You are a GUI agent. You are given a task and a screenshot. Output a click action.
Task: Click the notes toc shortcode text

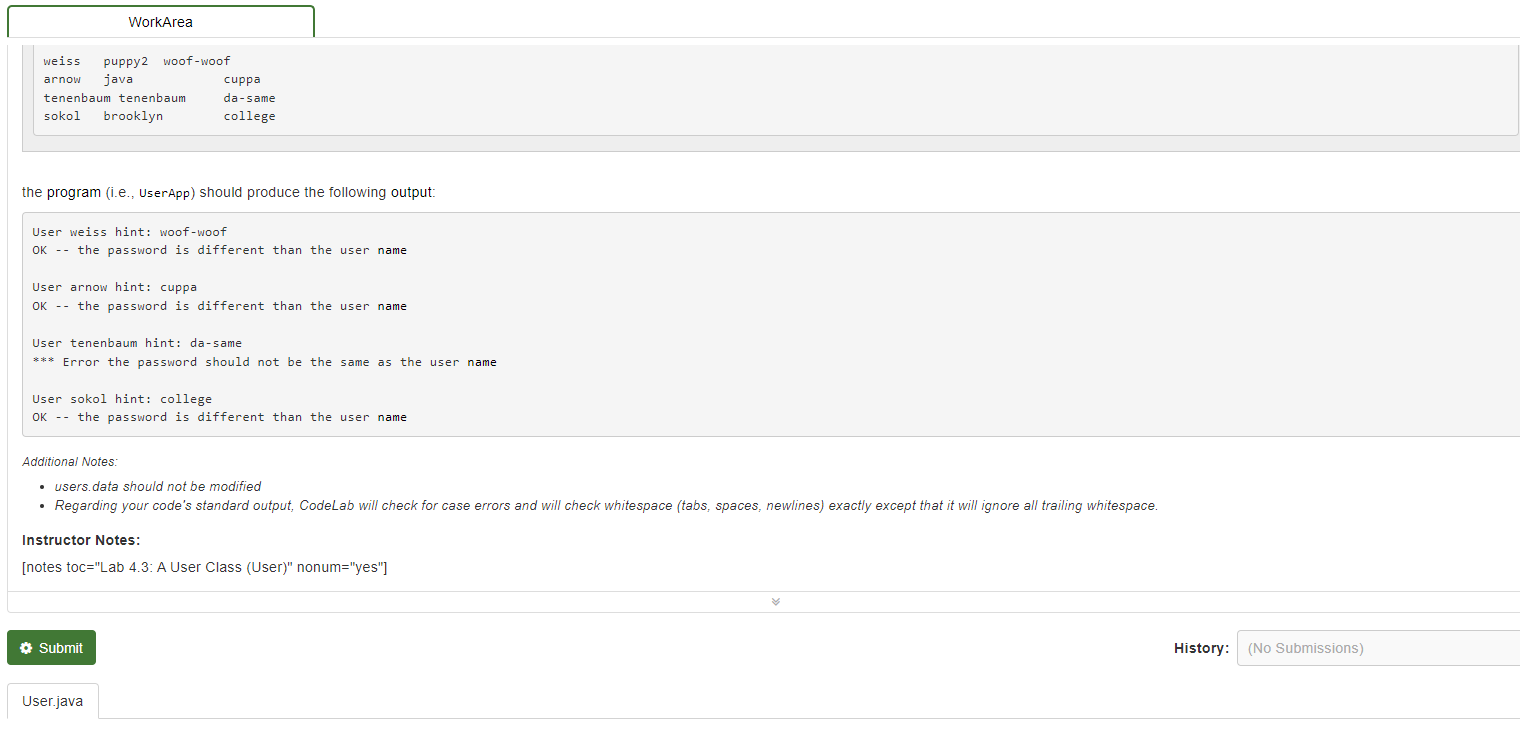coord(205,567)
